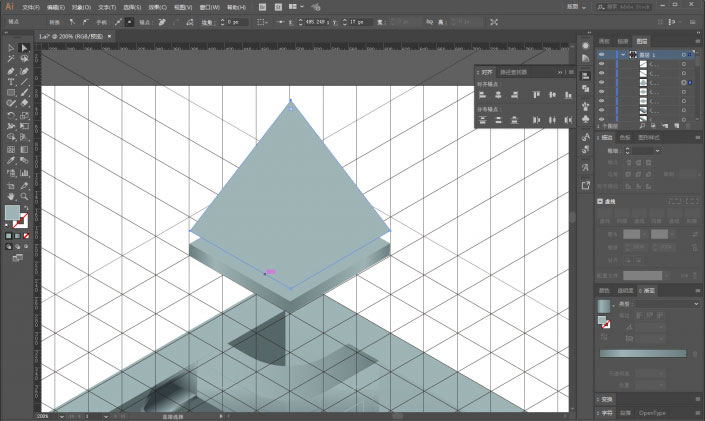Open the Symbols club icon in dock

click(x=585, y=119)
